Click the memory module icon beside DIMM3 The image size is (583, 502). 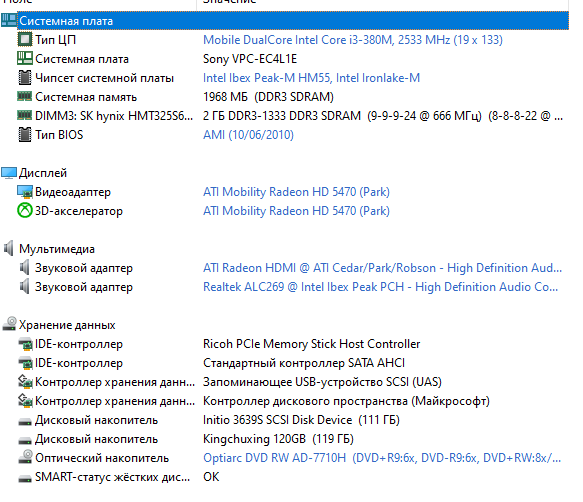pyautogui.click(x=25, y=115)
